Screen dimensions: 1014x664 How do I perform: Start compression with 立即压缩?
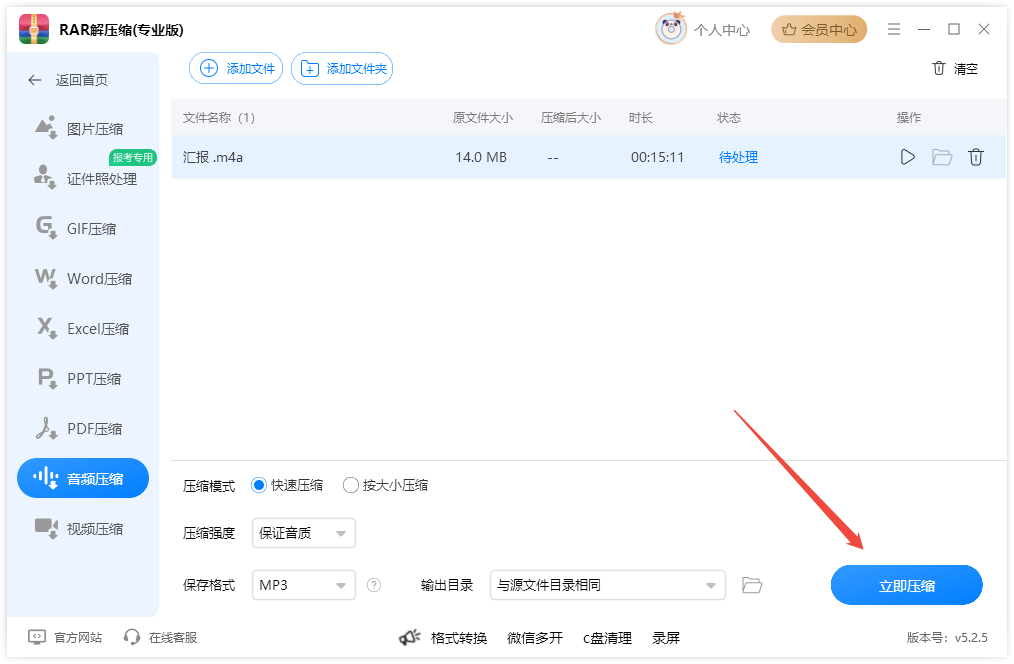pyautogui.click(x=907, y=585)
